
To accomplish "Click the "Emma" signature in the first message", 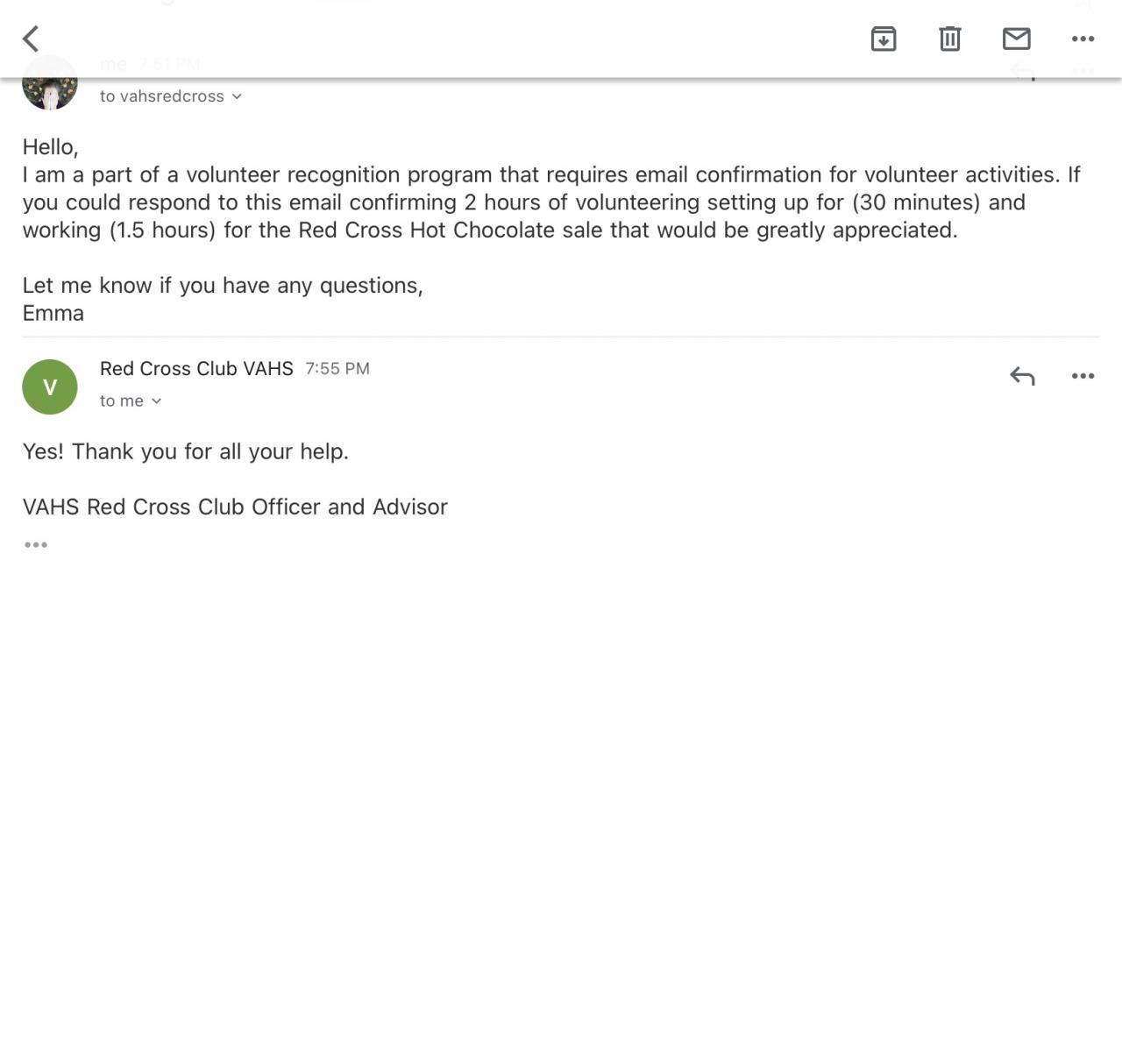I will [53, 313].
